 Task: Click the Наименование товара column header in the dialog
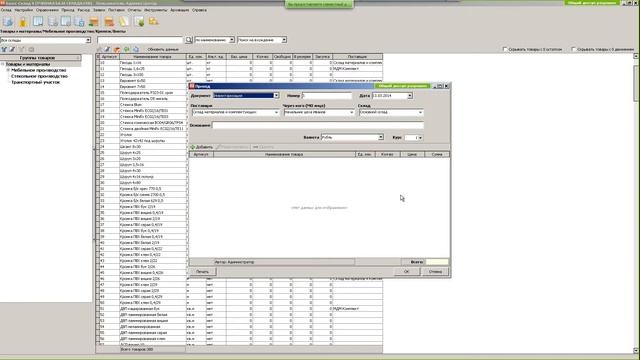coord(284,154)
